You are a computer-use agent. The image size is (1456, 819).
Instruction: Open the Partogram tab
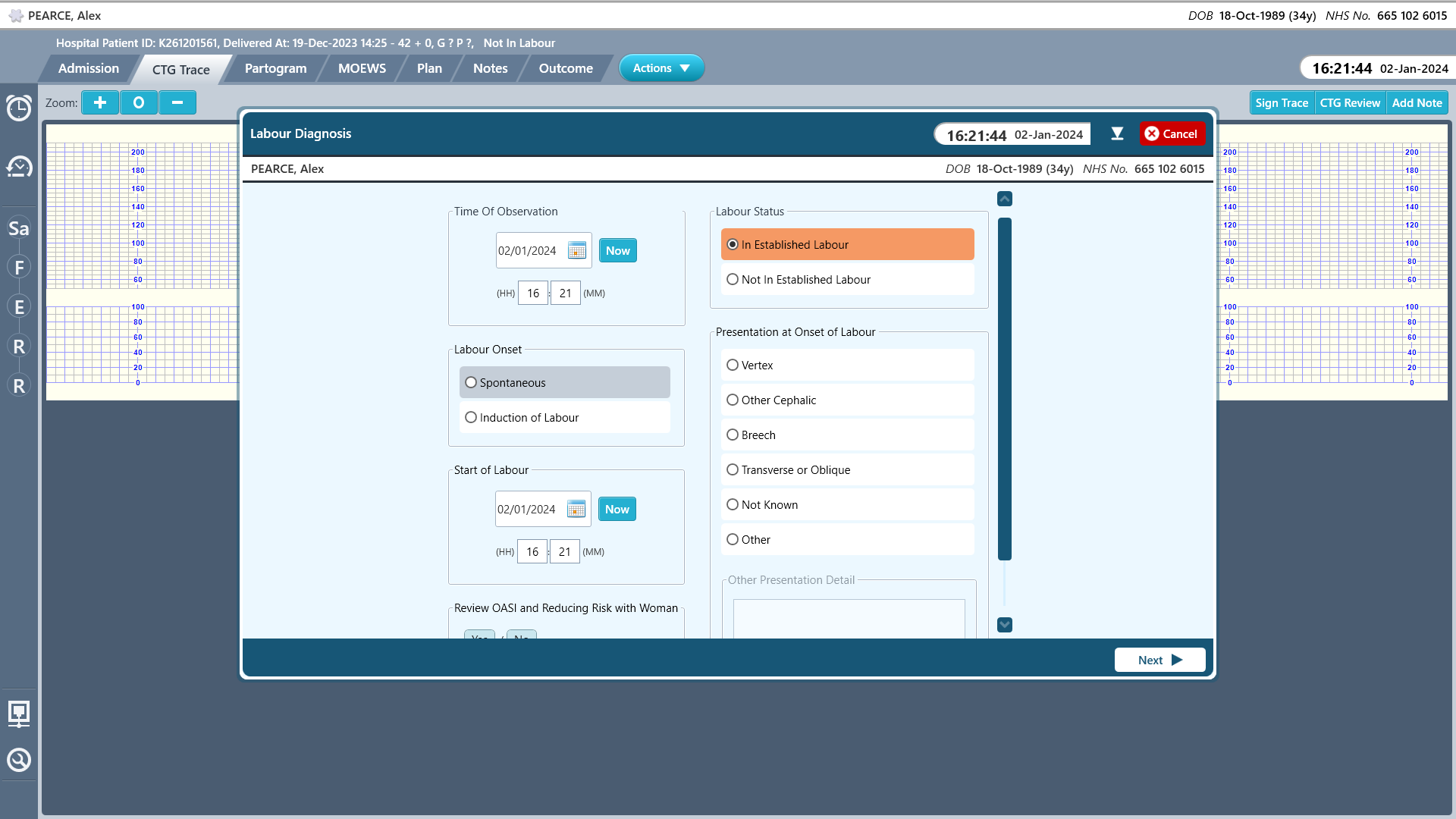pos(275,68)
